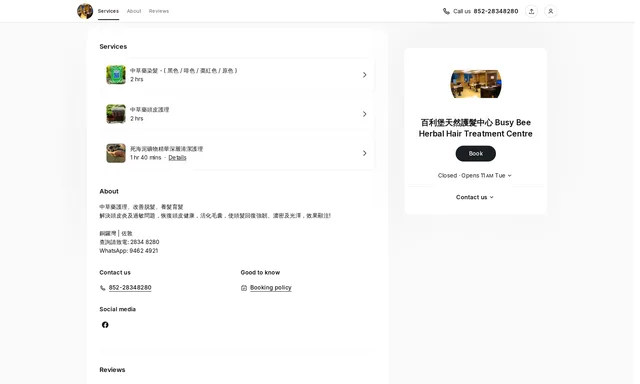Click the About section heading
The height and width of the screenshot is (384, 640).
point(109,191)
